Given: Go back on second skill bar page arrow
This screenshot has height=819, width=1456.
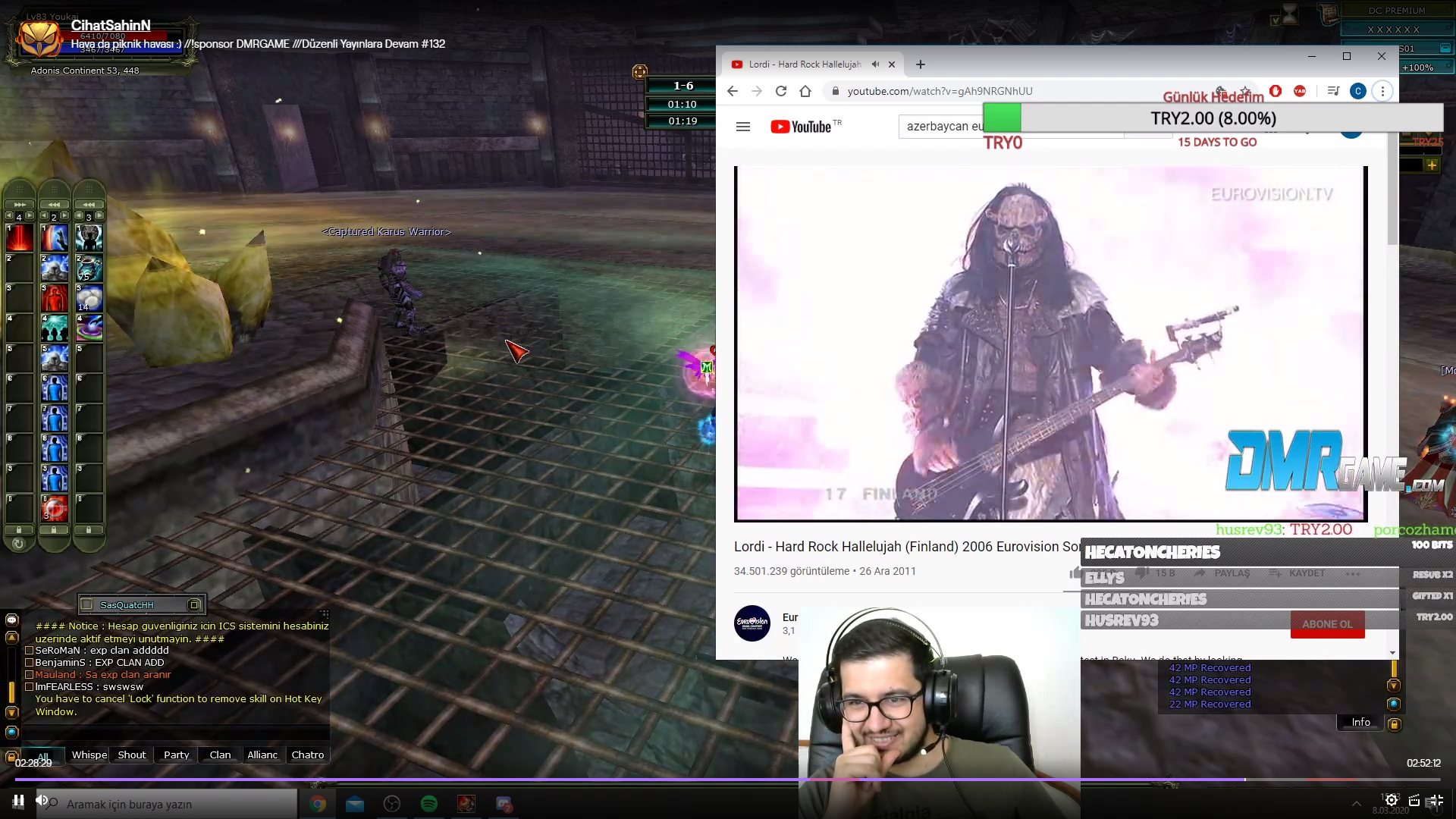Looking at the screenshot, I should tap(44, 216).
